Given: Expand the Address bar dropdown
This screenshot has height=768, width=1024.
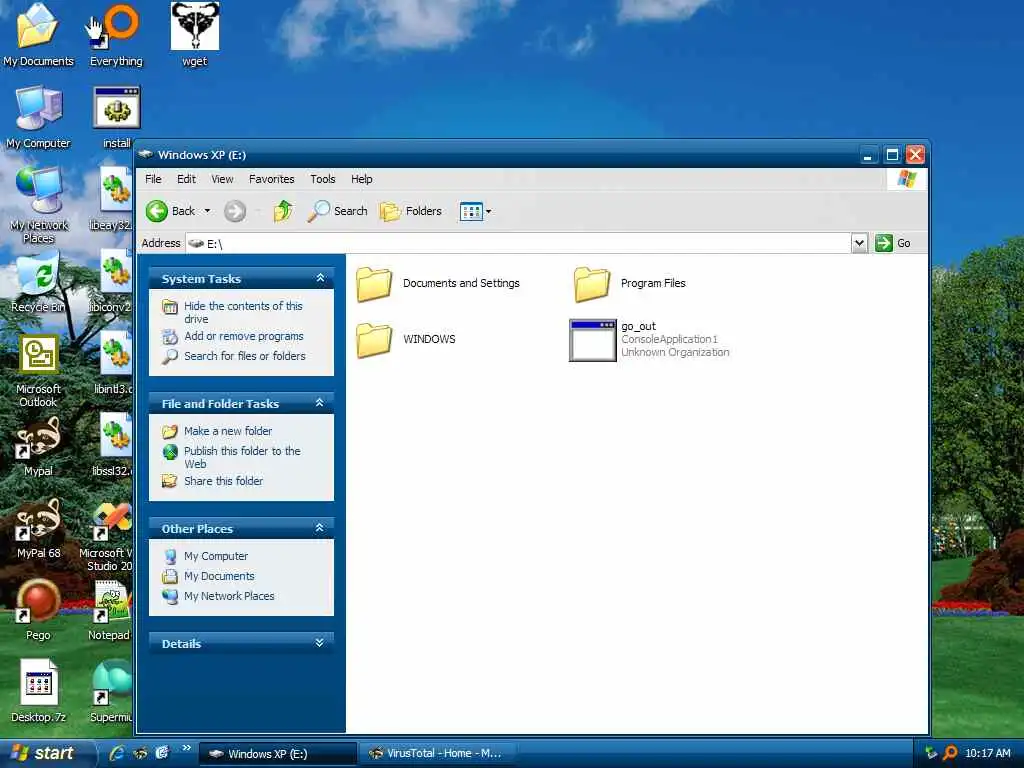Looking at the screenshot, I should [x=859, y=243].
